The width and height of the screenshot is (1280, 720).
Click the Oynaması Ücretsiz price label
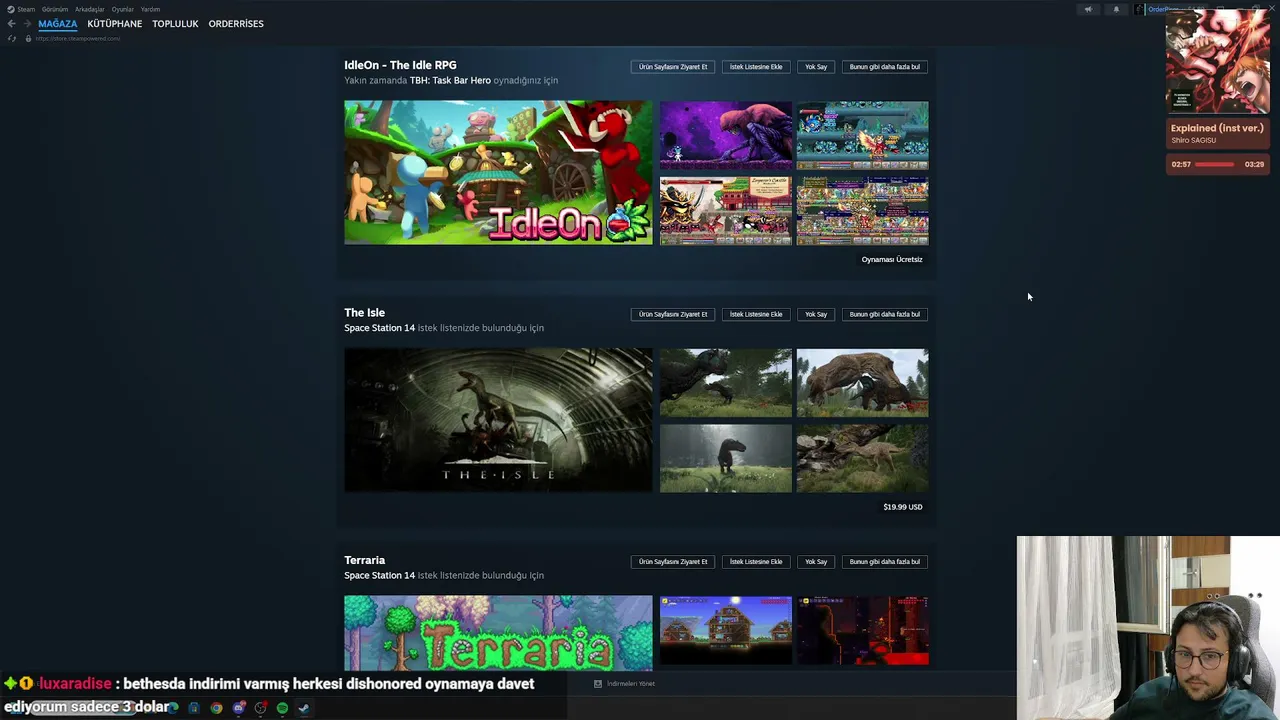tap(892, 260)
